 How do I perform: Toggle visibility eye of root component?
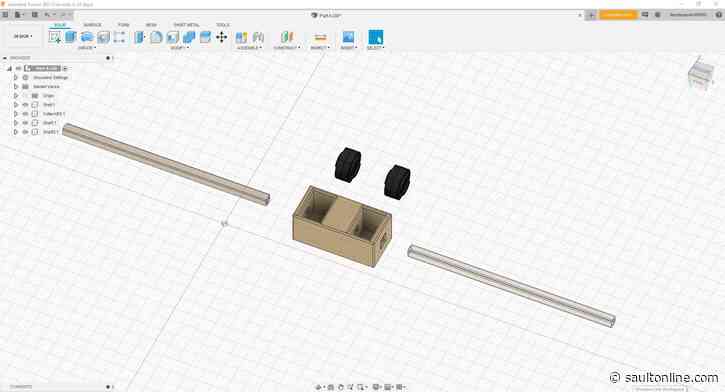click(18, 68)
